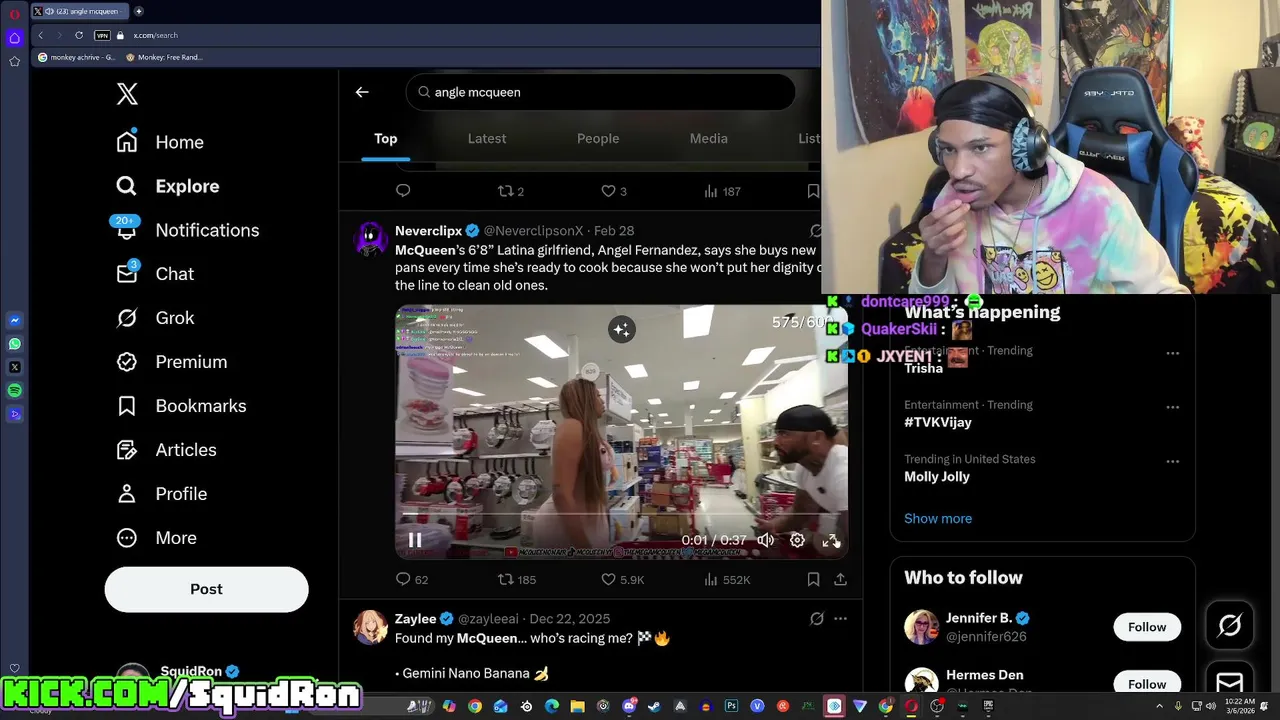
Task: Open floating Grok button
Action: coord(1229,626)
